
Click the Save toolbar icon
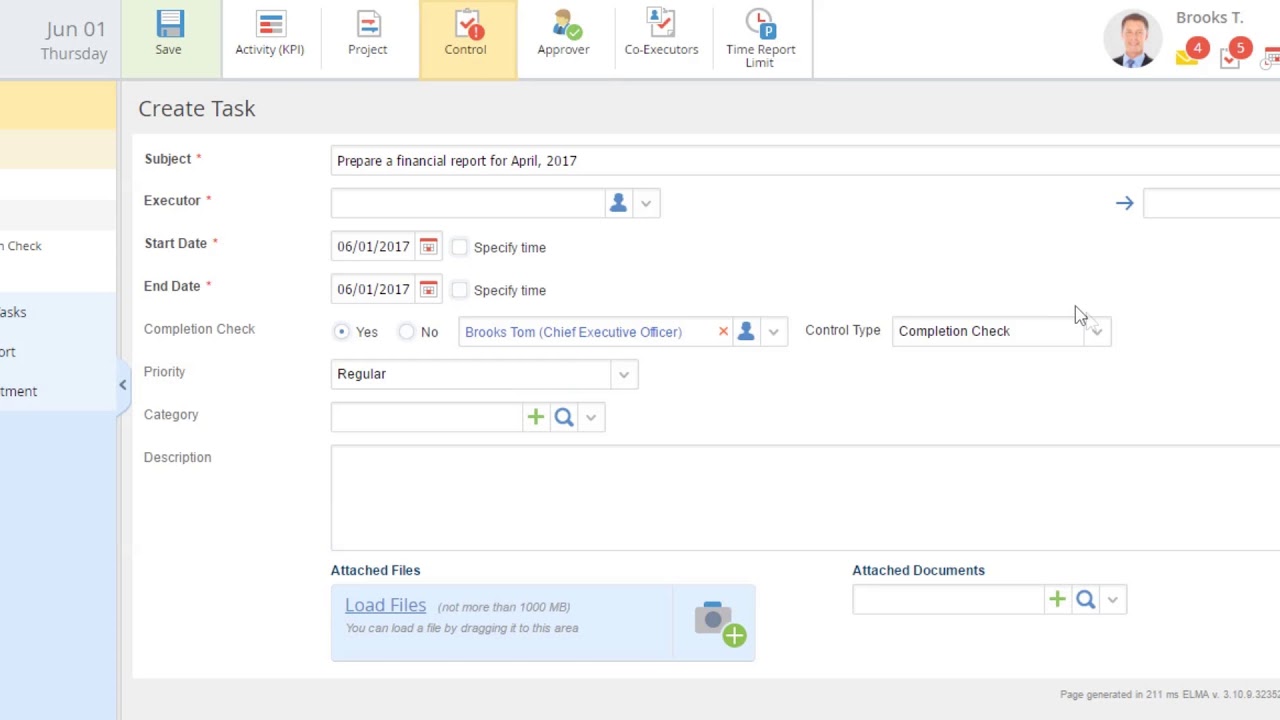(169, 34)
